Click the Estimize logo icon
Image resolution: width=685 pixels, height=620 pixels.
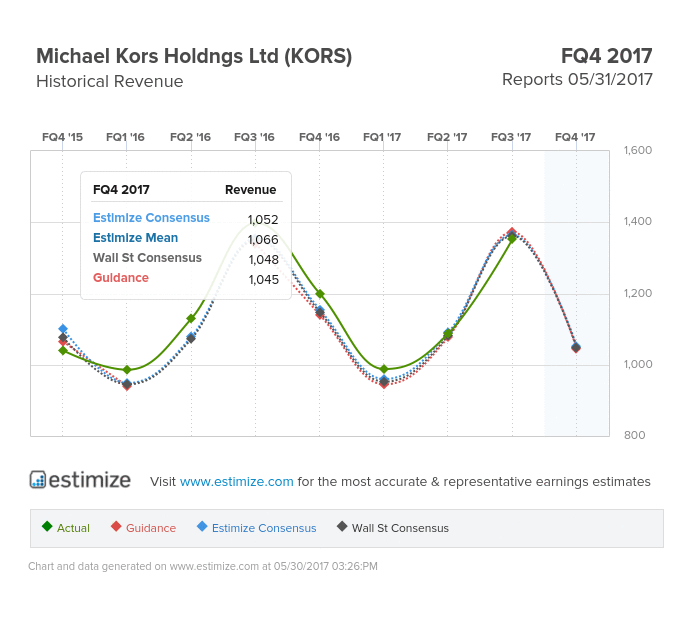point(38,479)
